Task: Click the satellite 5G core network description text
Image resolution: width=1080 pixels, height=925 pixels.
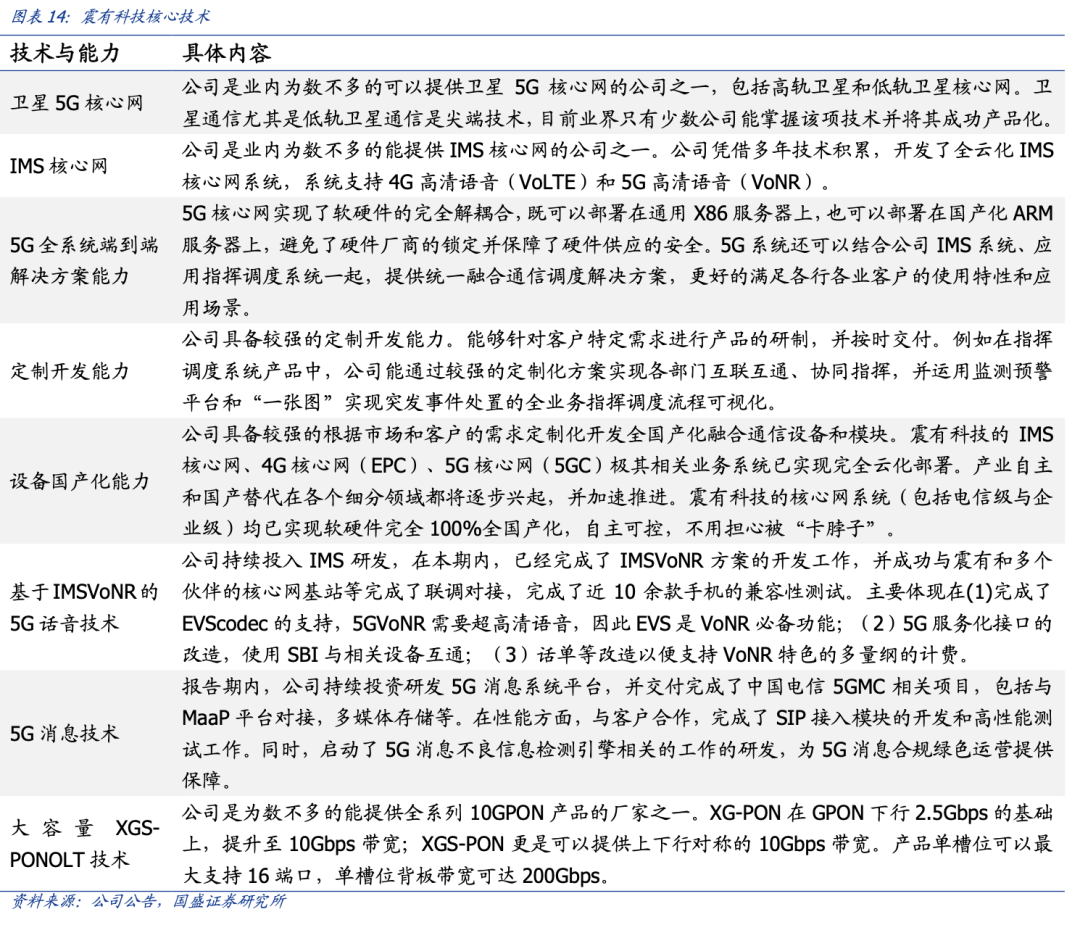Action: [616, 103]
